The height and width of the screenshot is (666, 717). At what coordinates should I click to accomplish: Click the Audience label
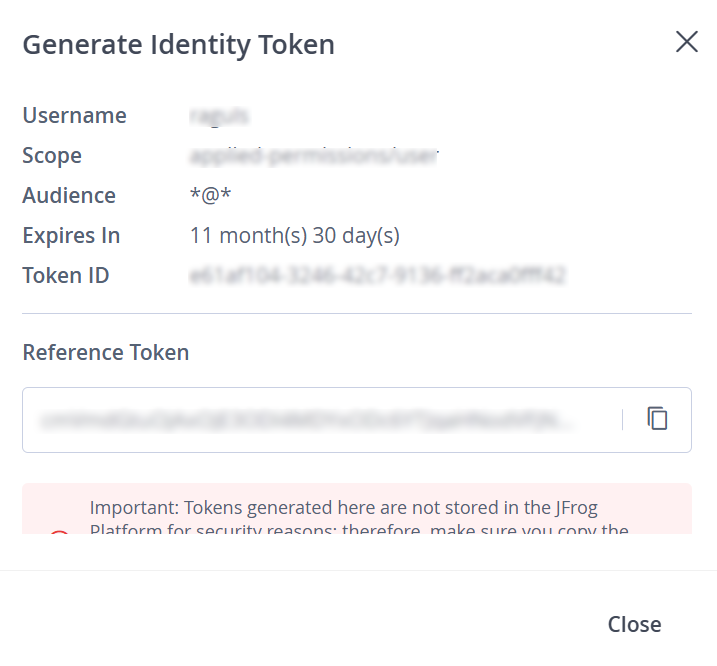(69, 196)
